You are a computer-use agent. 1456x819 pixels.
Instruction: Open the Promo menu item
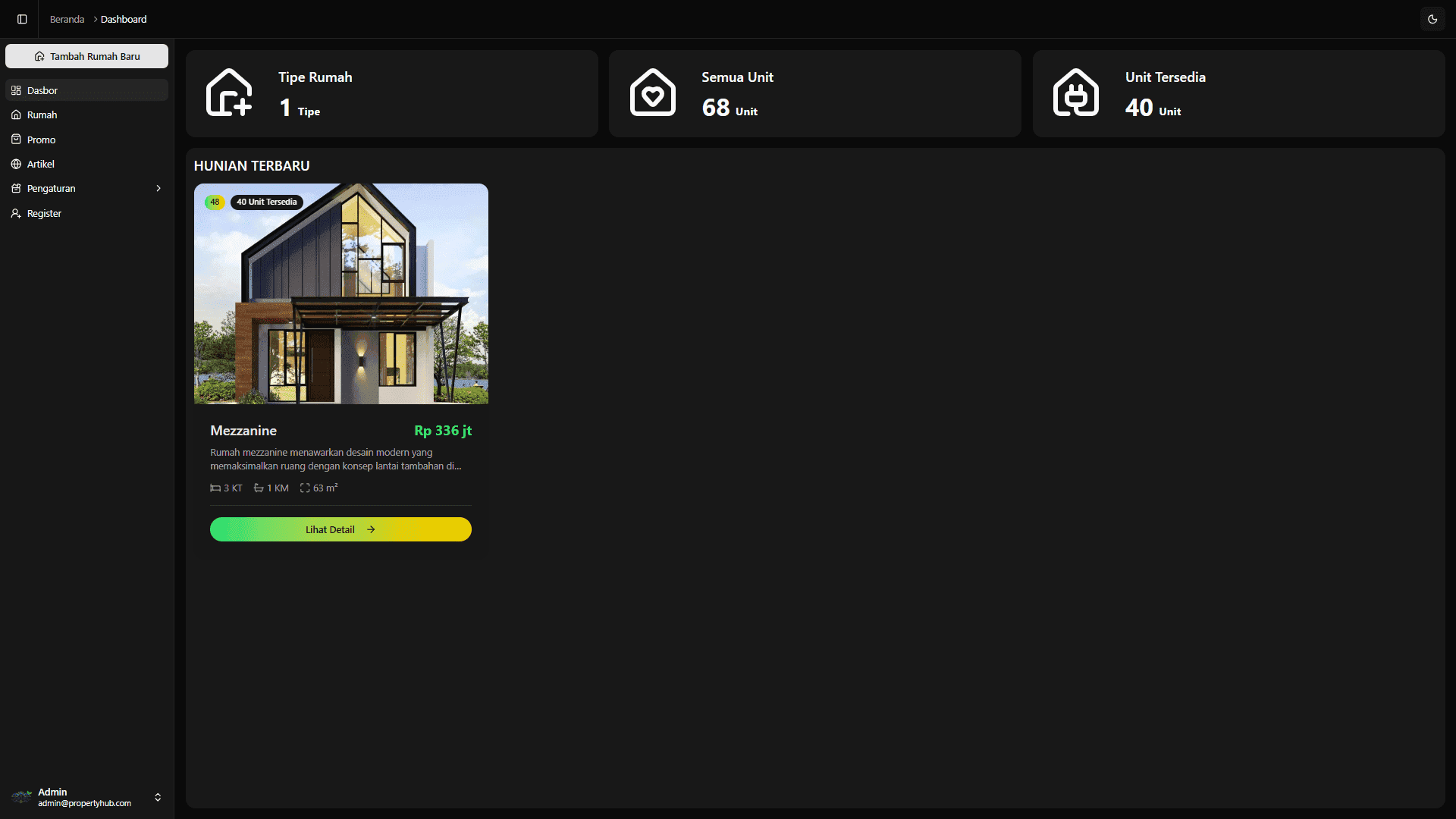point(86,140)
